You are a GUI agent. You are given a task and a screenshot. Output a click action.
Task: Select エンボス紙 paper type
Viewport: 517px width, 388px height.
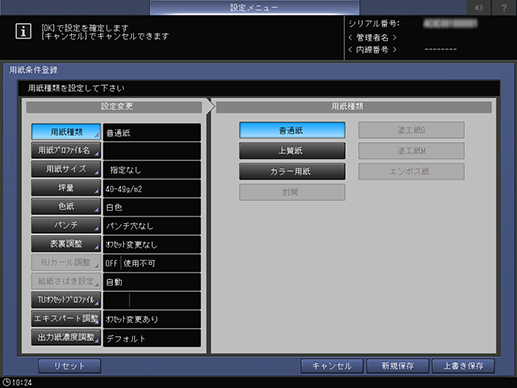pos(411,171)
